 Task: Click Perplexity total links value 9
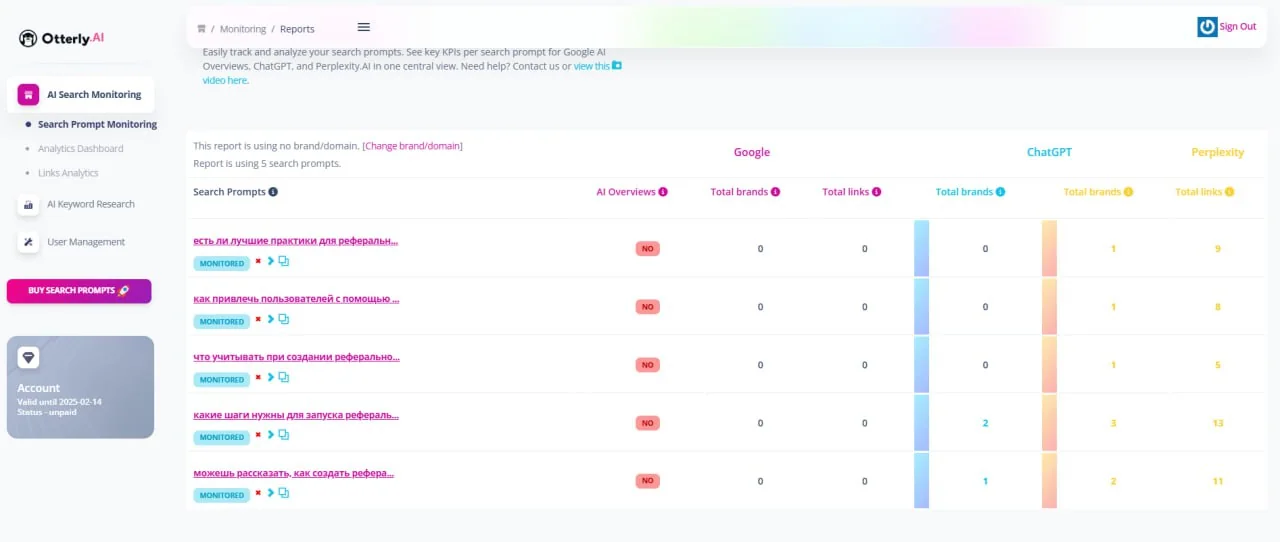pos(1218,249)
